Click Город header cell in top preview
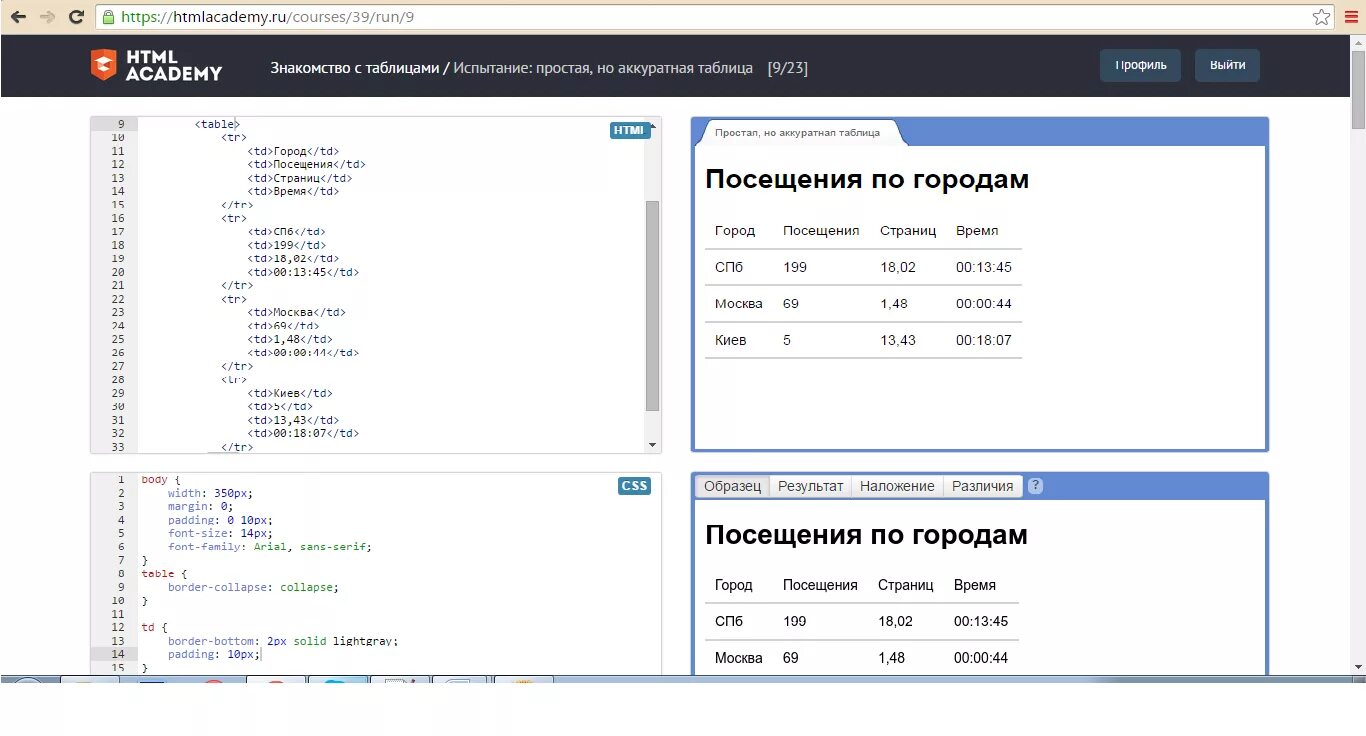Screen dimensions: 1366x736 click(735, 231)
